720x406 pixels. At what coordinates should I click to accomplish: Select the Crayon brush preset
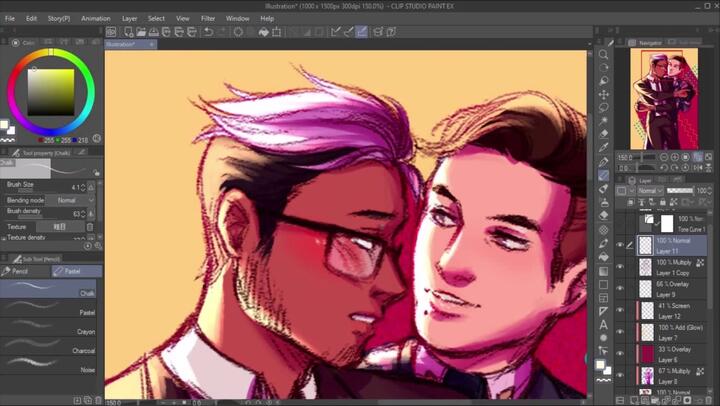(50, 329)
